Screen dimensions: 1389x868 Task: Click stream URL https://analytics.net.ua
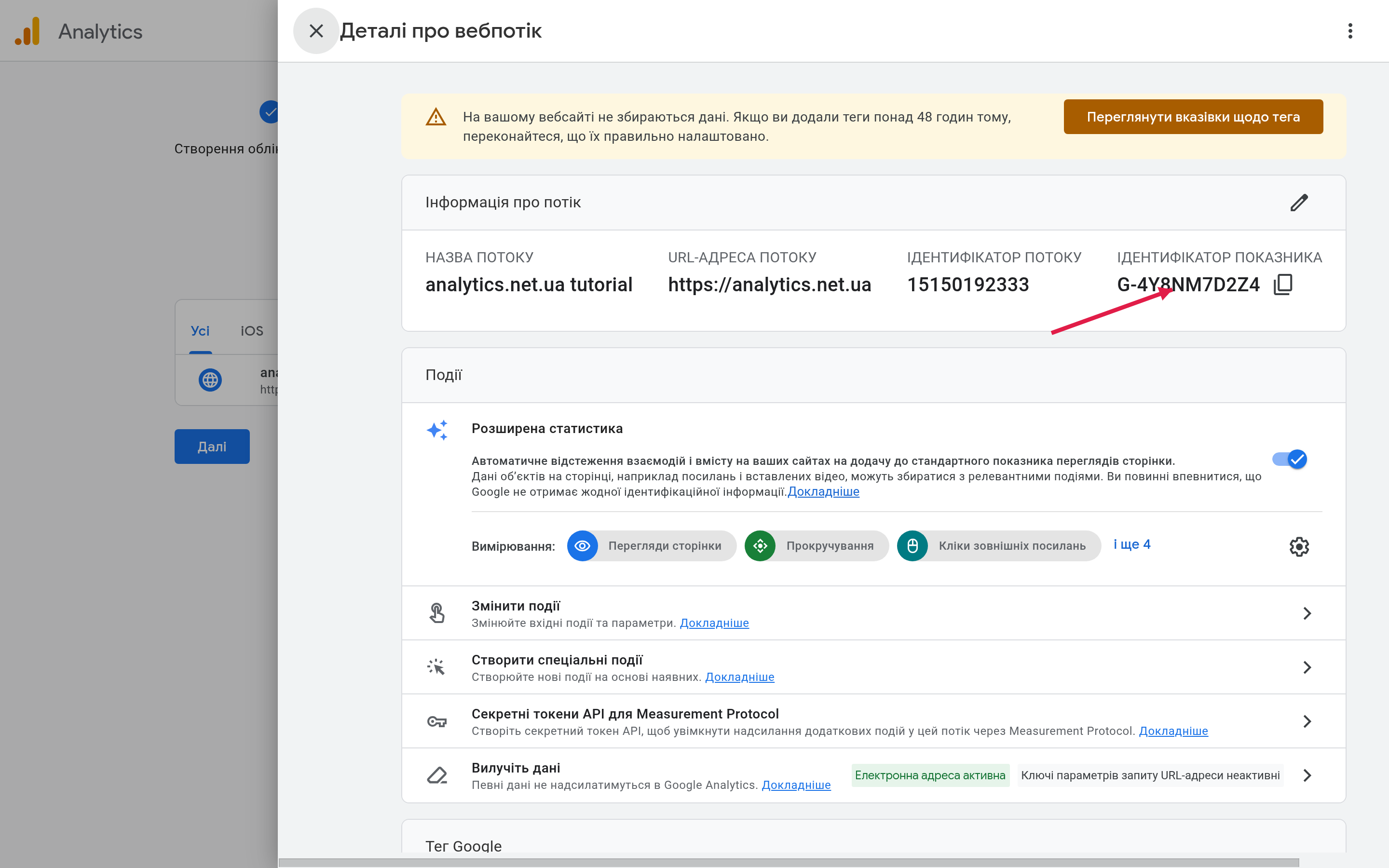pyautogui.click(x=769, y=285)
